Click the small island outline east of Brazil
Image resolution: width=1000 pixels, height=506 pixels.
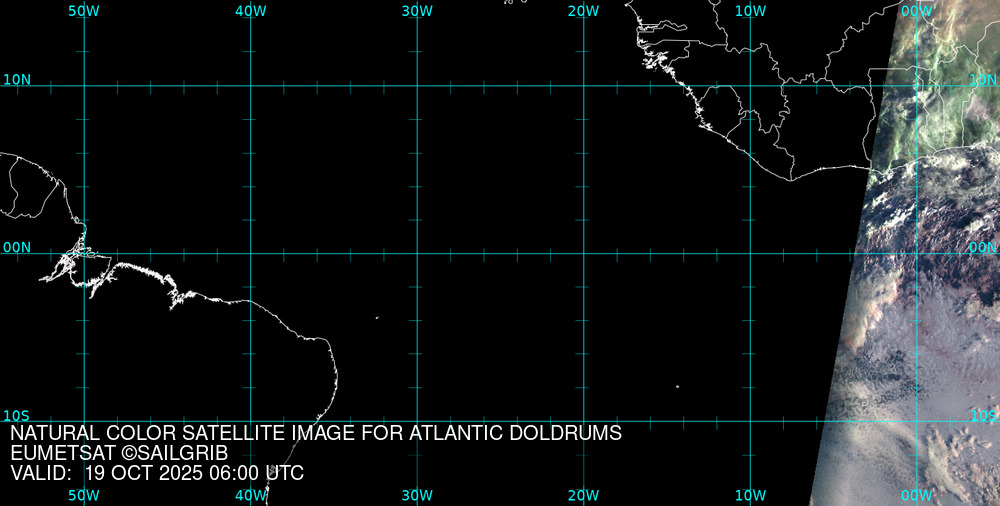tap(377, 318)
